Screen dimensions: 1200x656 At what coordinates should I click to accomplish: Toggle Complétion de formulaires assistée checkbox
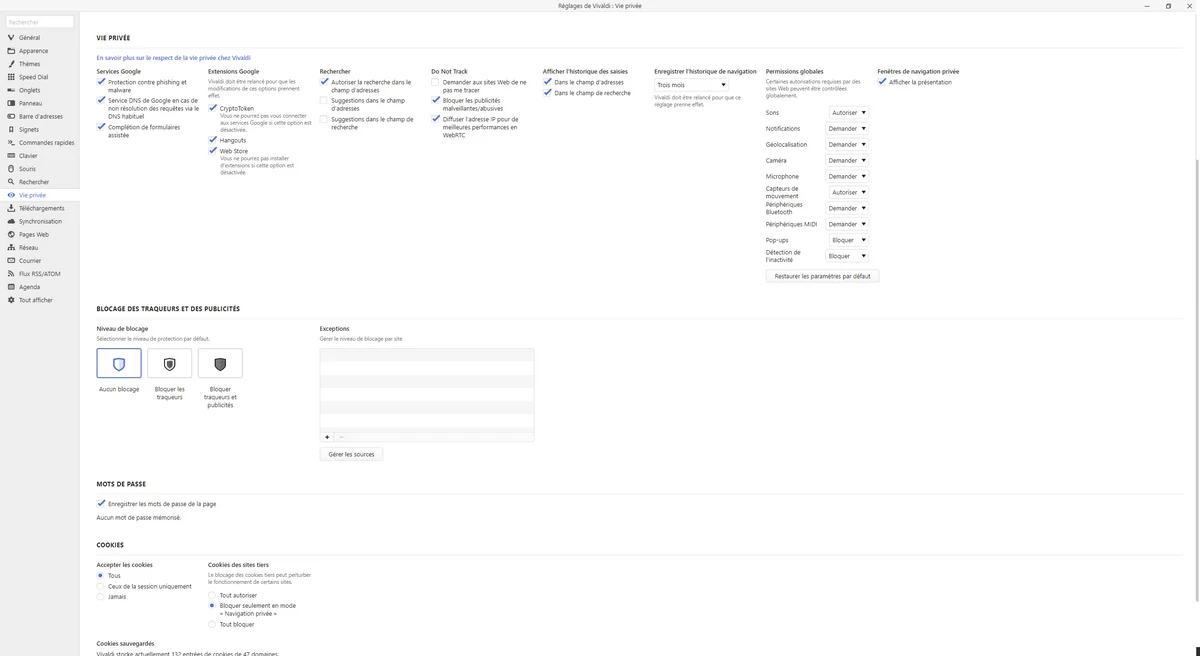coord(101,126)
